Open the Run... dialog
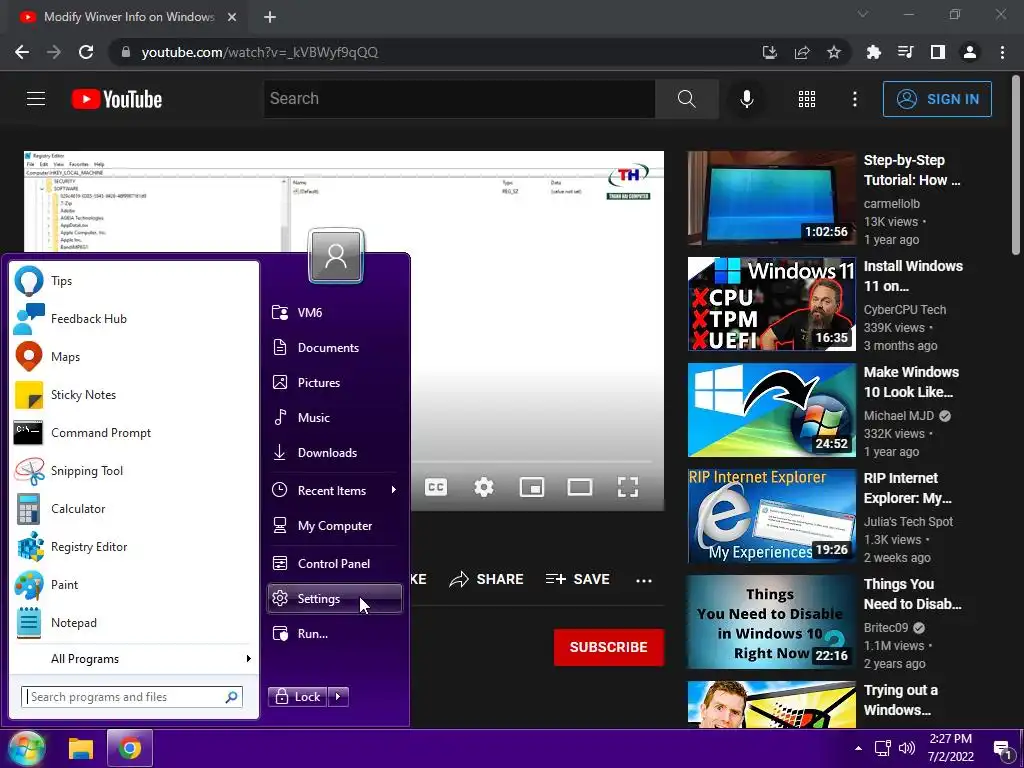This screenshot has height=768, width=1024. point(334,633)
